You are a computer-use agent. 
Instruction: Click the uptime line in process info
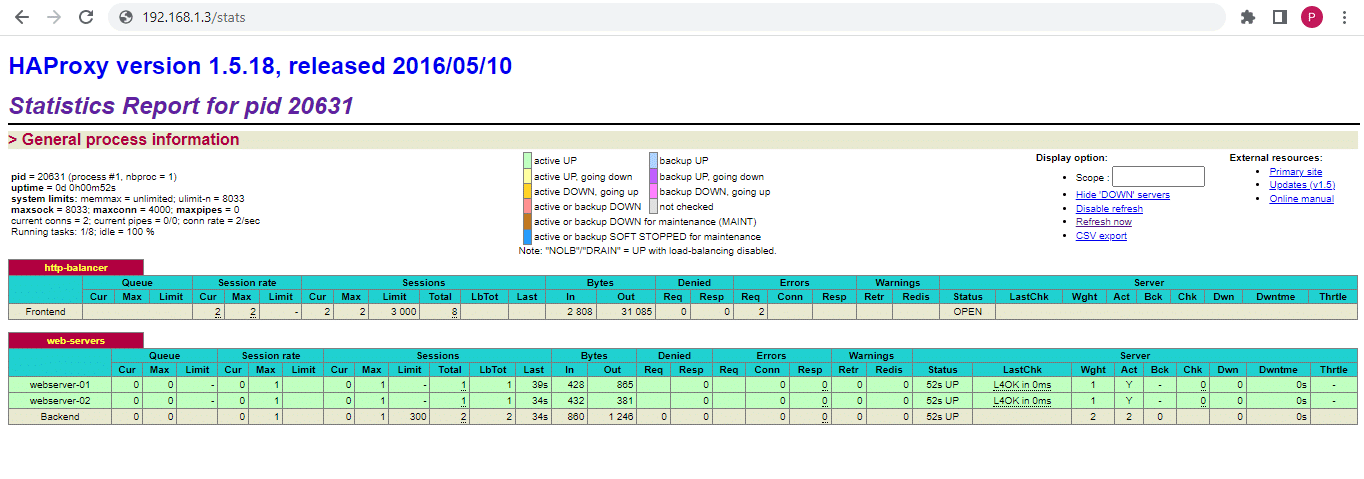coord(62,187)
